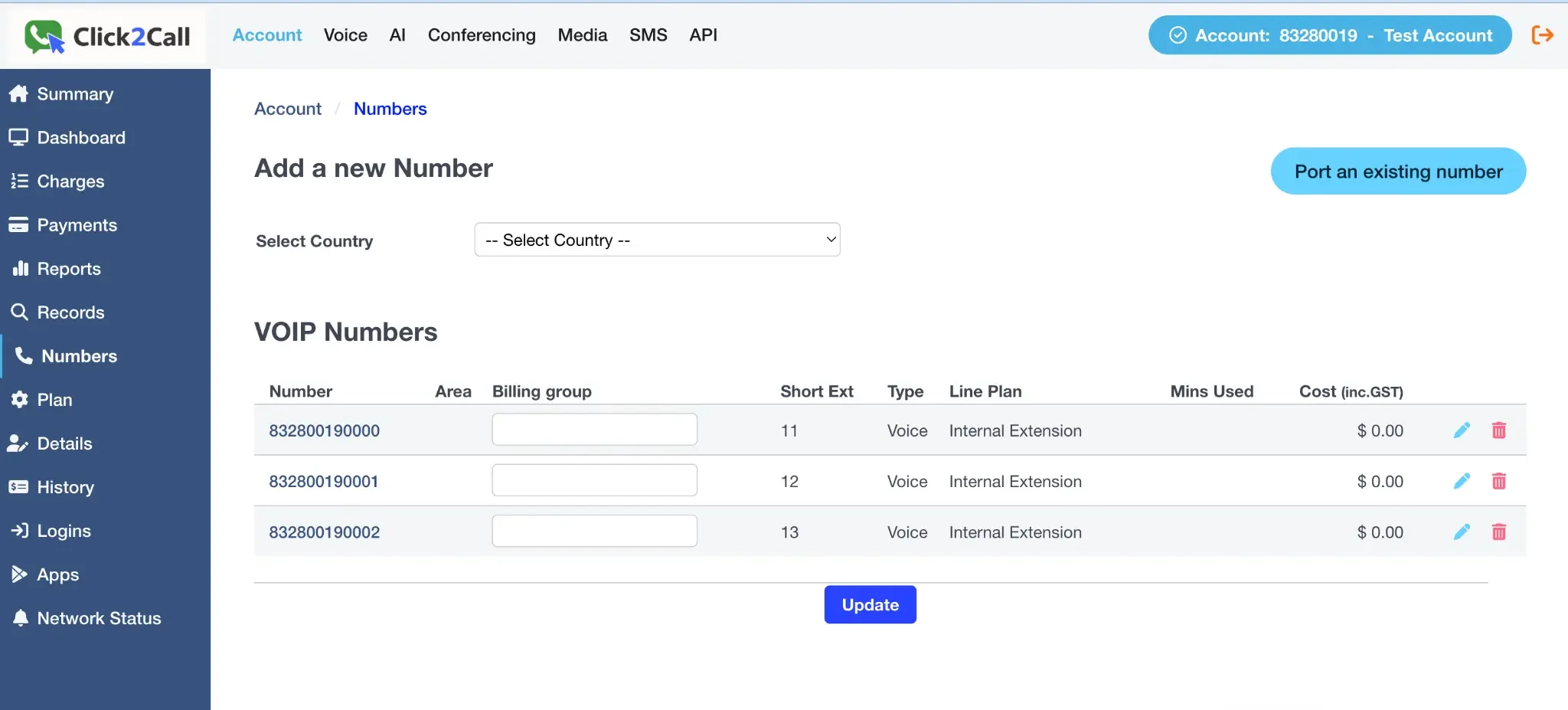Select the Reports bar-chart icon

pos(21,268)
